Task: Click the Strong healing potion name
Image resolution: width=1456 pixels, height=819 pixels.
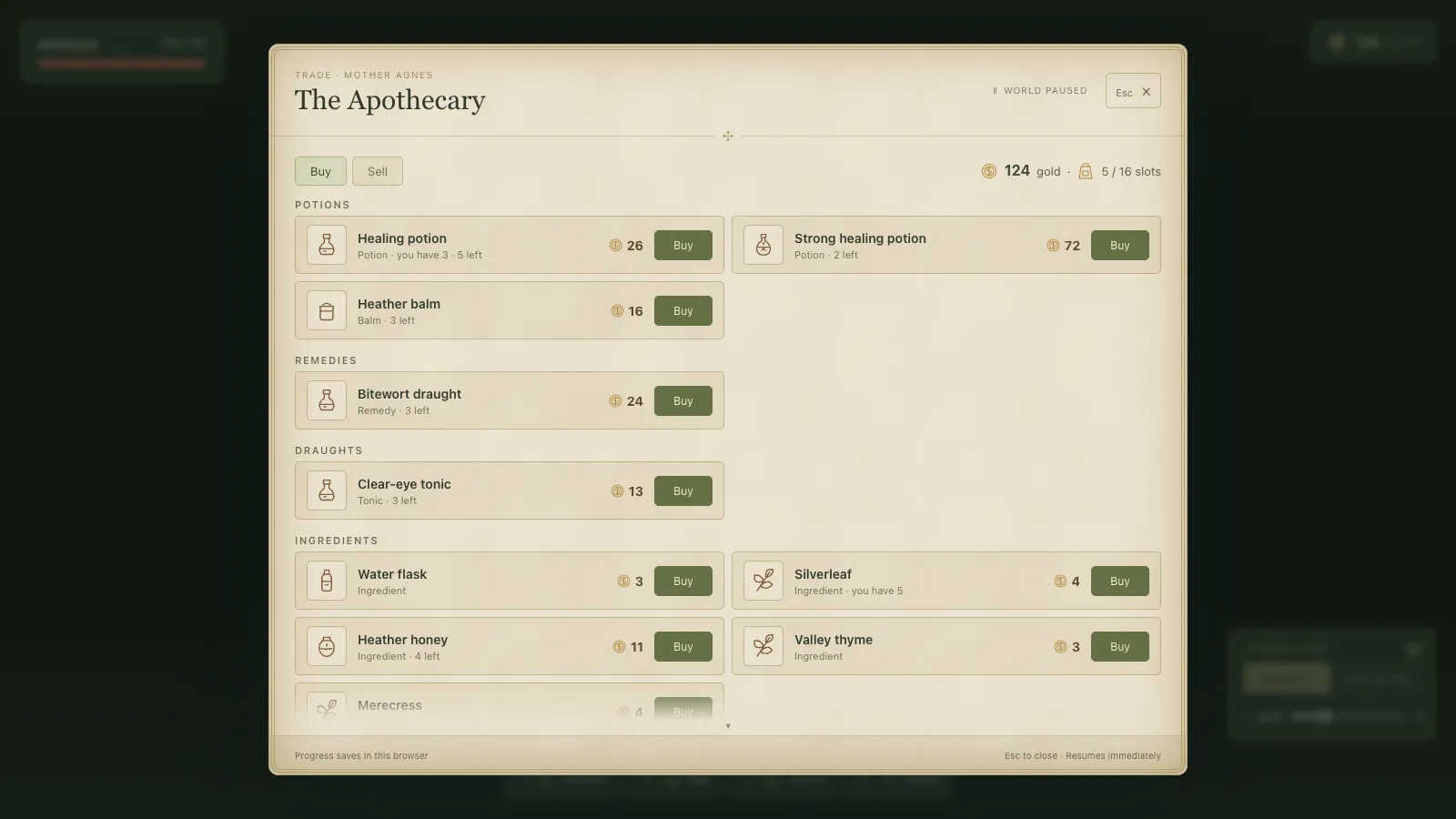Action: [860, 238]
